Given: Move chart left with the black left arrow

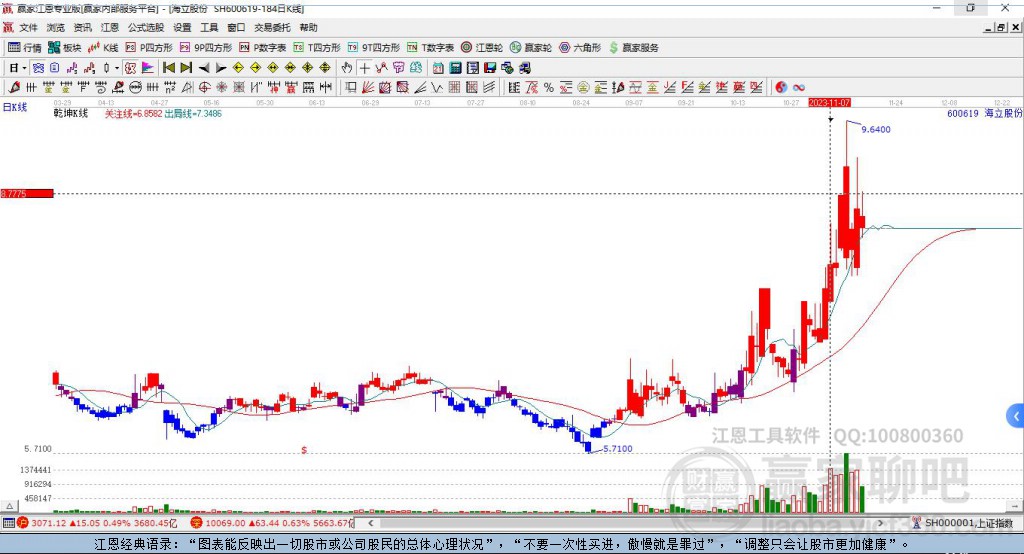Looking at the screenshot, I should [204, 68].
